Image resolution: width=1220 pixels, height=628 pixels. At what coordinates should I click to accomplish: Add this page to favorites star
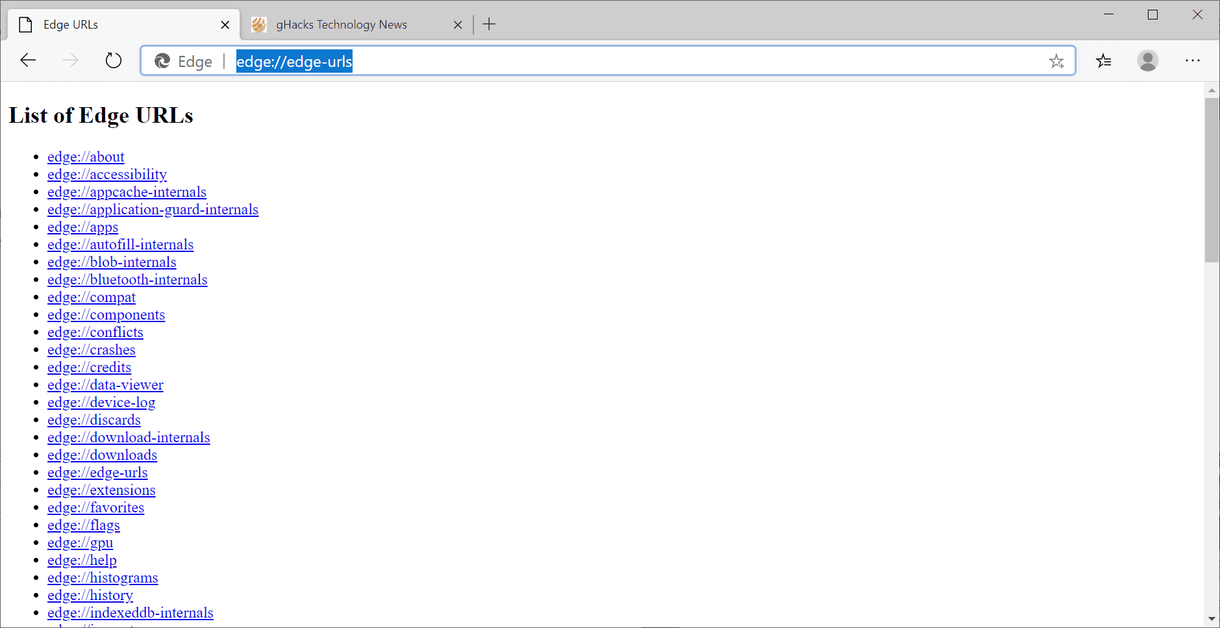tap(1056, 61)
